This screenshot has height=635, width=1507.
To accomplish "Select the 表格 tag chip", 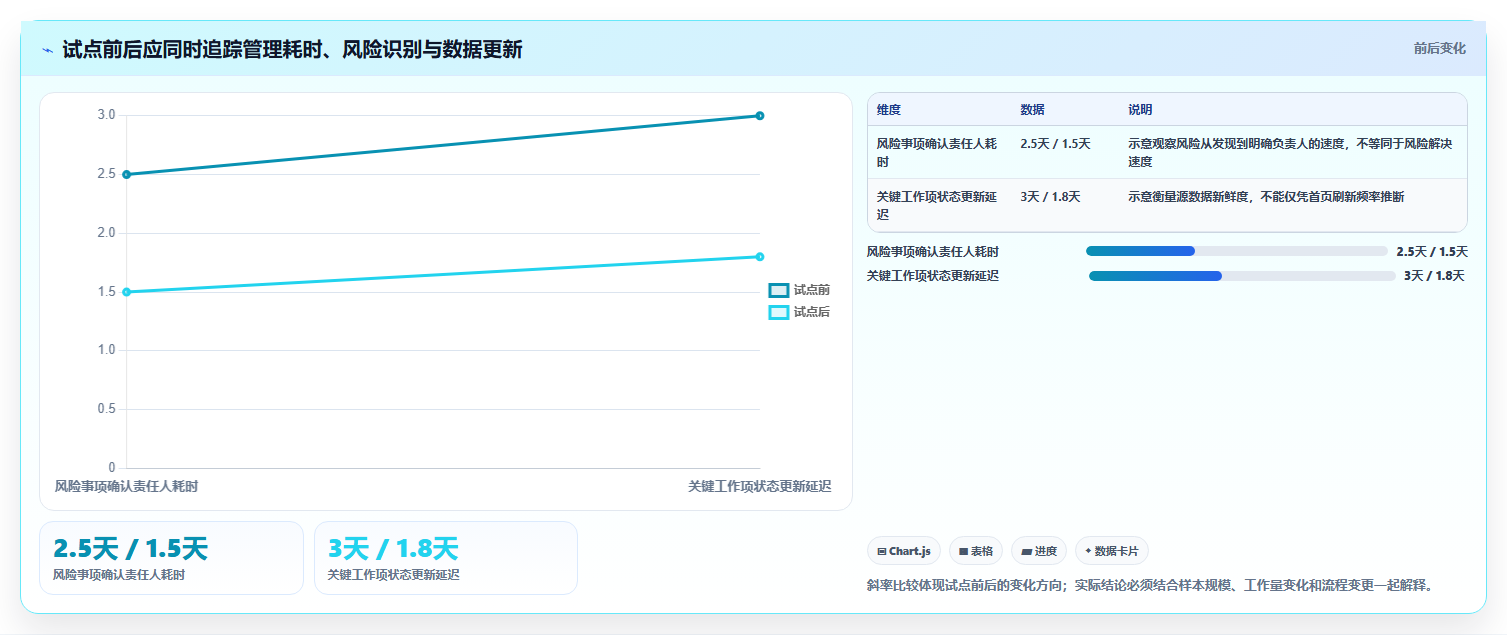I will pyautogui.click(x=976, y=551).
